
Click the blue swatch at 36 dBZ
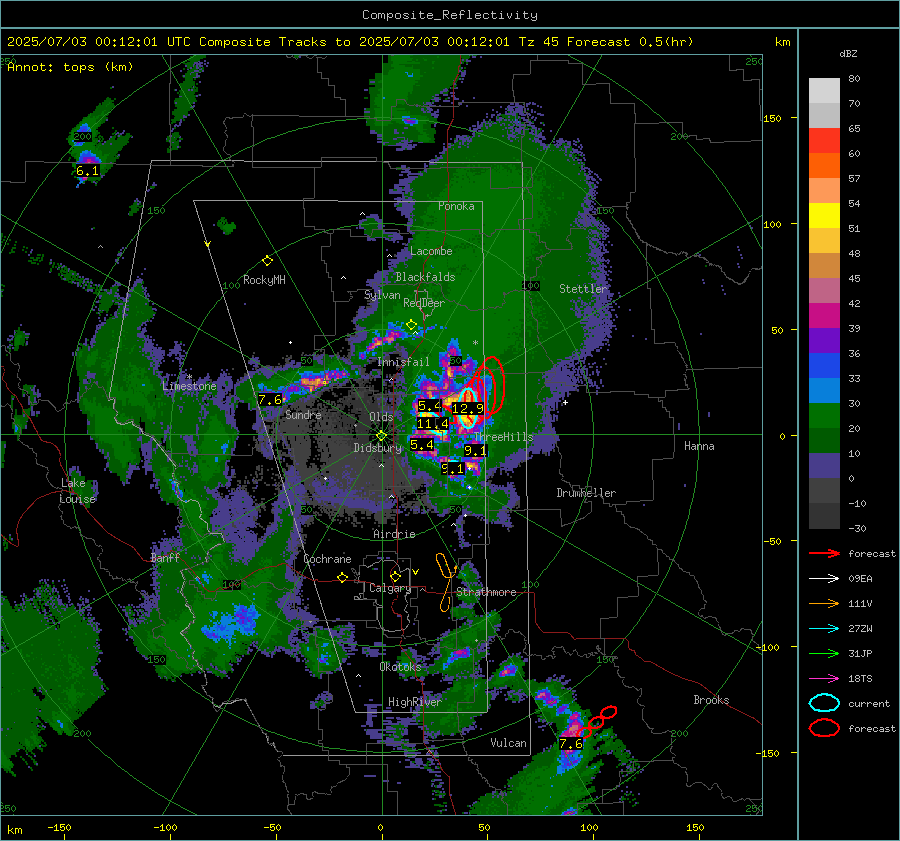(824, 366)
